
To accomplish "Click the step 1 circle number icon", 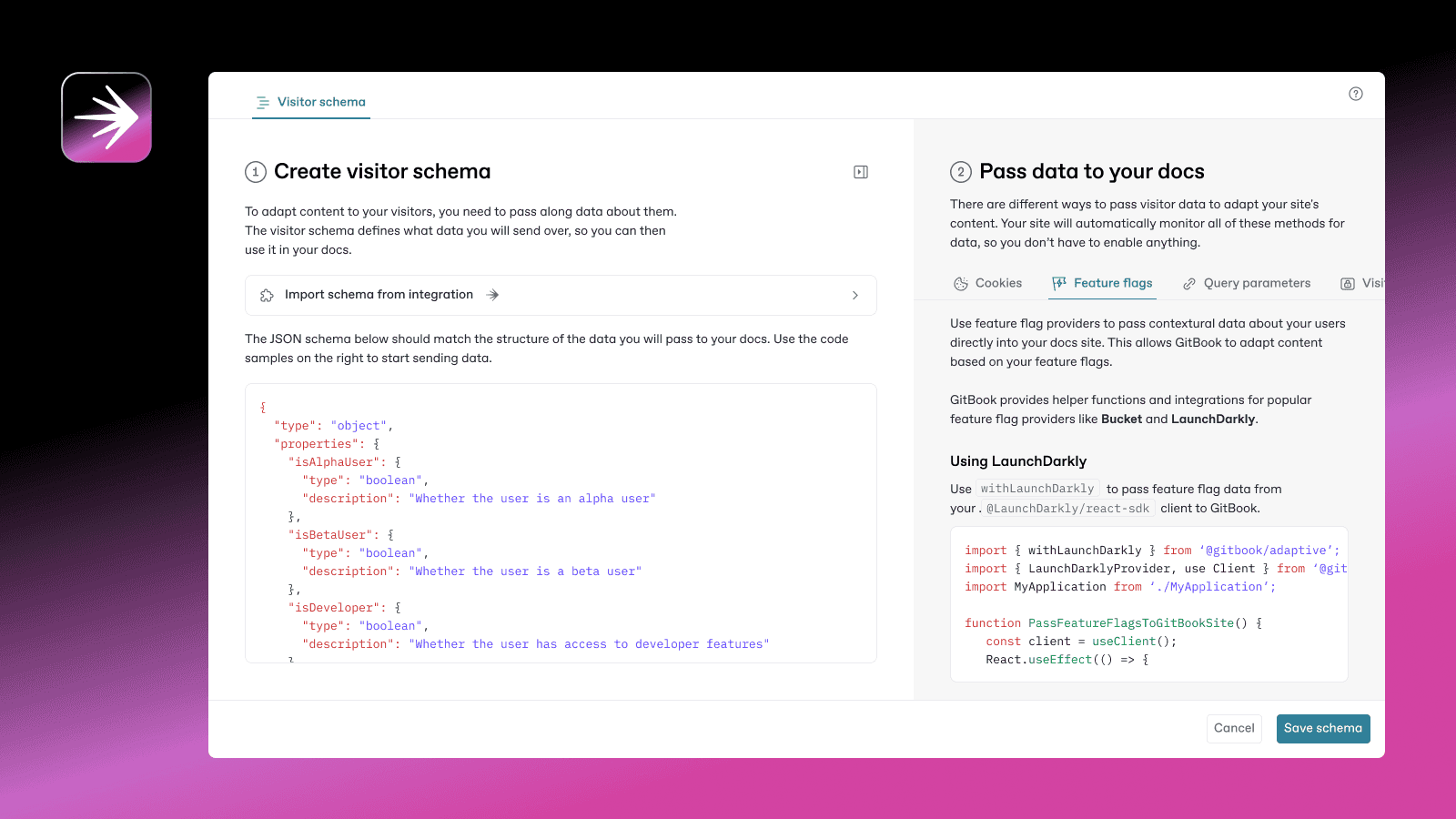I will pyautogui.click(x=256, y=172).
